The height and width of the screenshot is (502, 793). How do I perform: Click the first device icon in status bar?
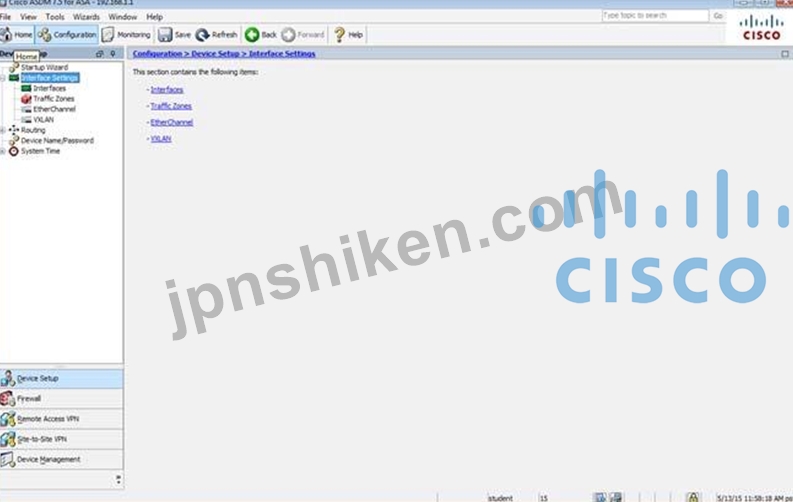(600, 497)
